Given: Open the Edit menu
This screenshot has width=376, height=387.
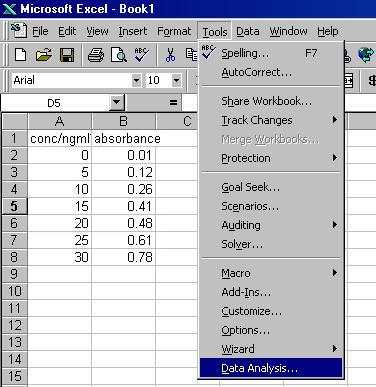Looking at the screenshot, I should (x=67, y=31).
